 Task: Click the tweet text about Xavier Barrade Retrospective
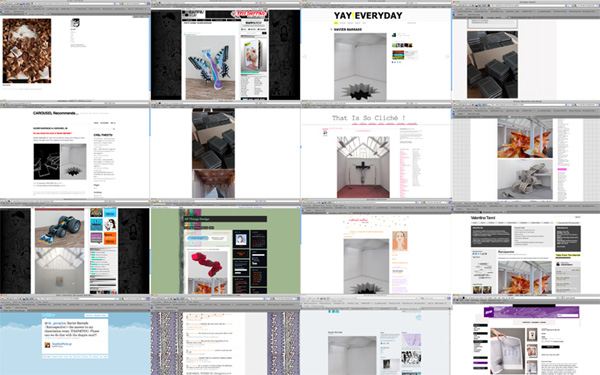coord(72,329)
